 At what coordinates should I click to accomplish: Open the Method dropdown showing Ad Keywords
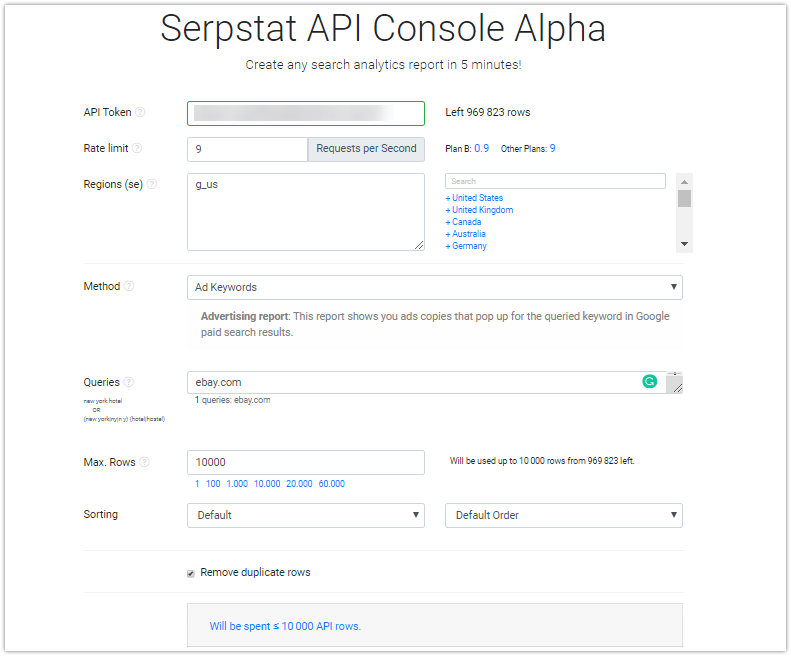click(435, 287)
